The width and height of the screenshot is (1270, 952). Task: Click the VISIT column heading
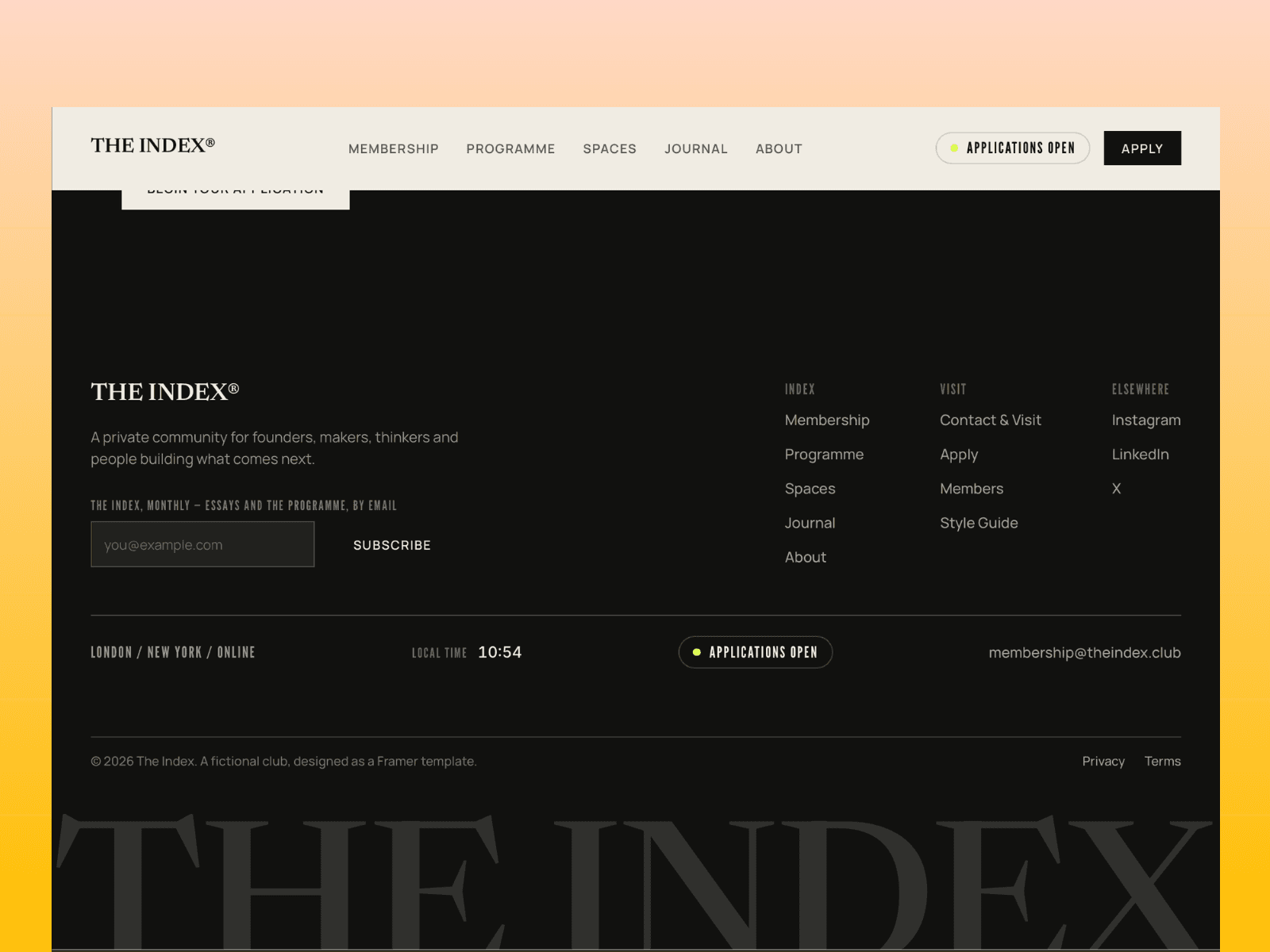(x=953, y=390)
